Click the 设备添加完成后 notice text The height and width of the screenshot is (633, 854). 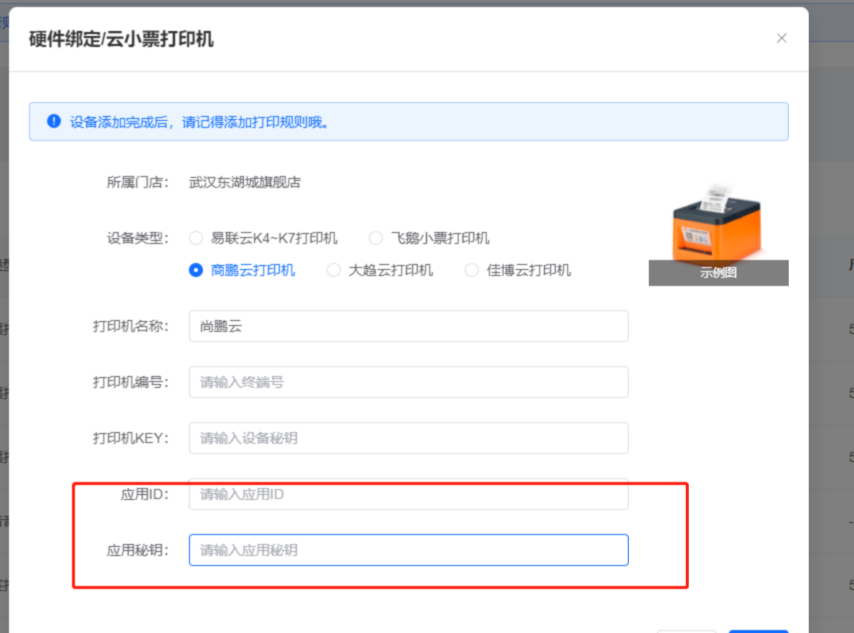point(199,122)
